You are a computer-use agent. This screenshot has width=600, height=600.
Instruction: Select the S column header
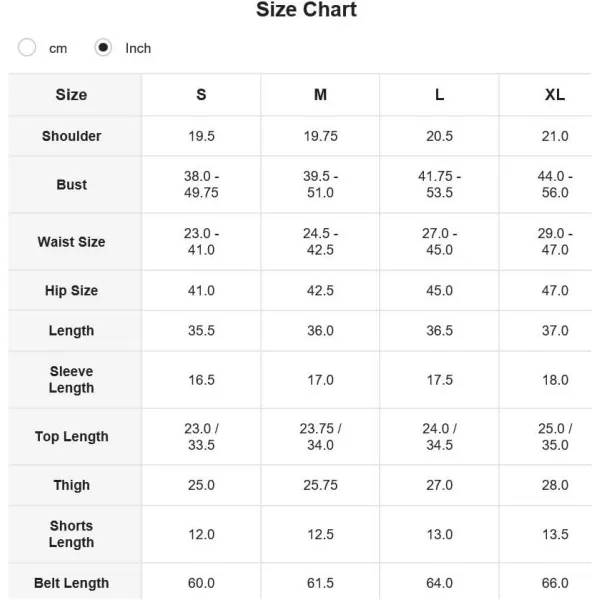point(201,95)
